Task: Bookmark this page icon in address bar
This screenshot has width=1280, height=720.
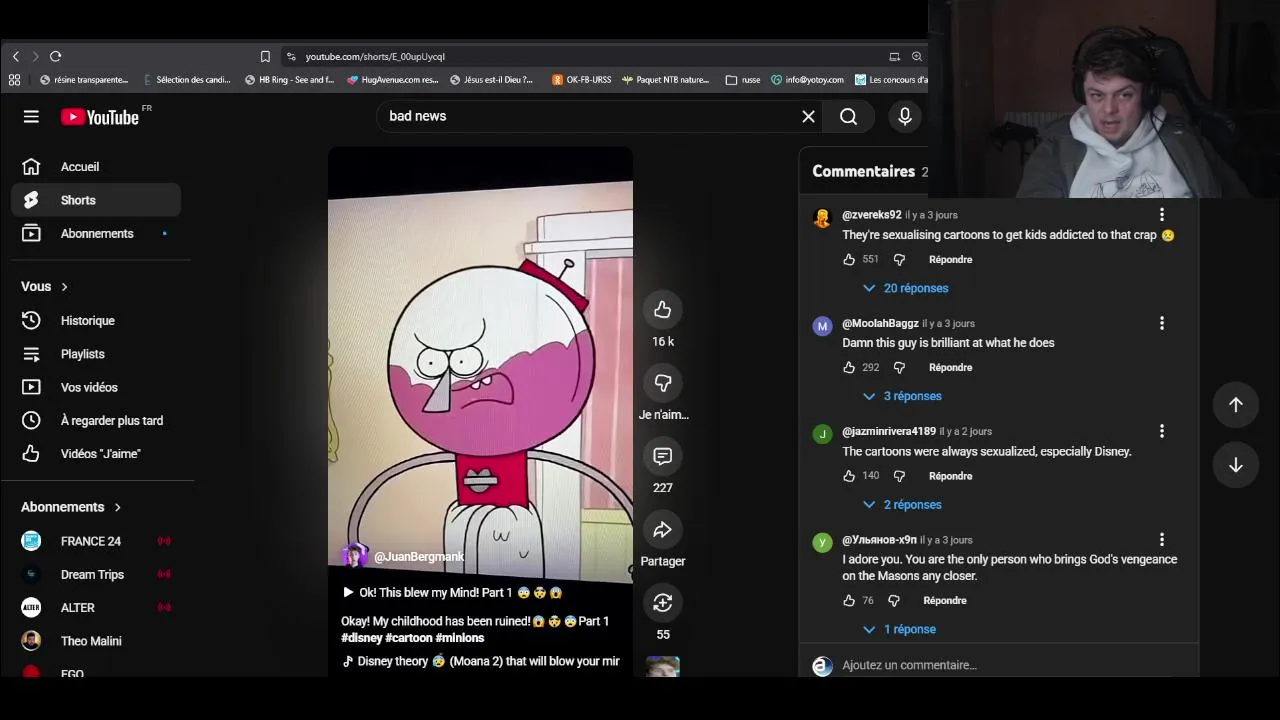Action: click(x=265, y=57)
